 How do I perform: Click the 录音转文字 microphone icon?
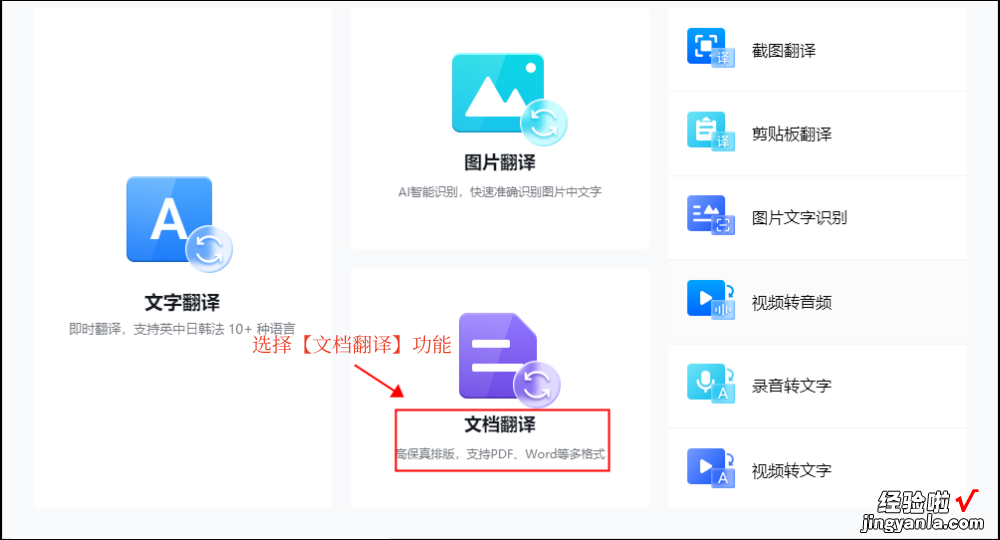pos(710,383)
